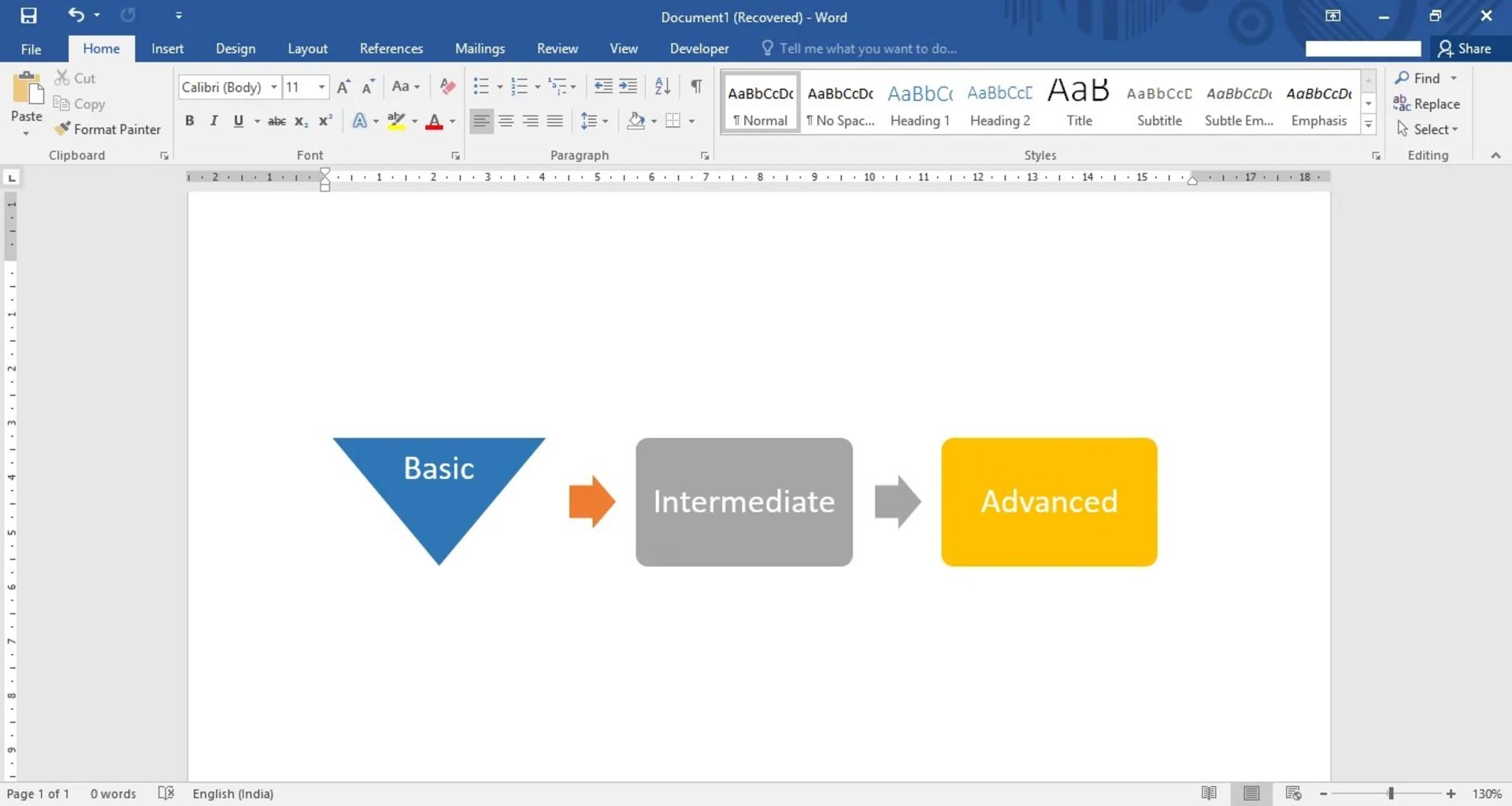Screen dimensions: 1512x806
Task: Click the Text Effects glowing A icon
Action: [x=360, y=121]
